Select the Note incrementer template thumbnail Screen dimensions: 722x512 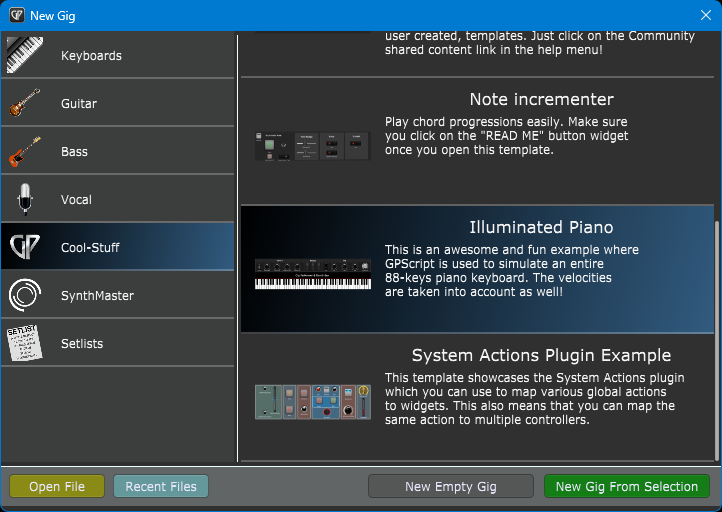(x=313, y=146)
